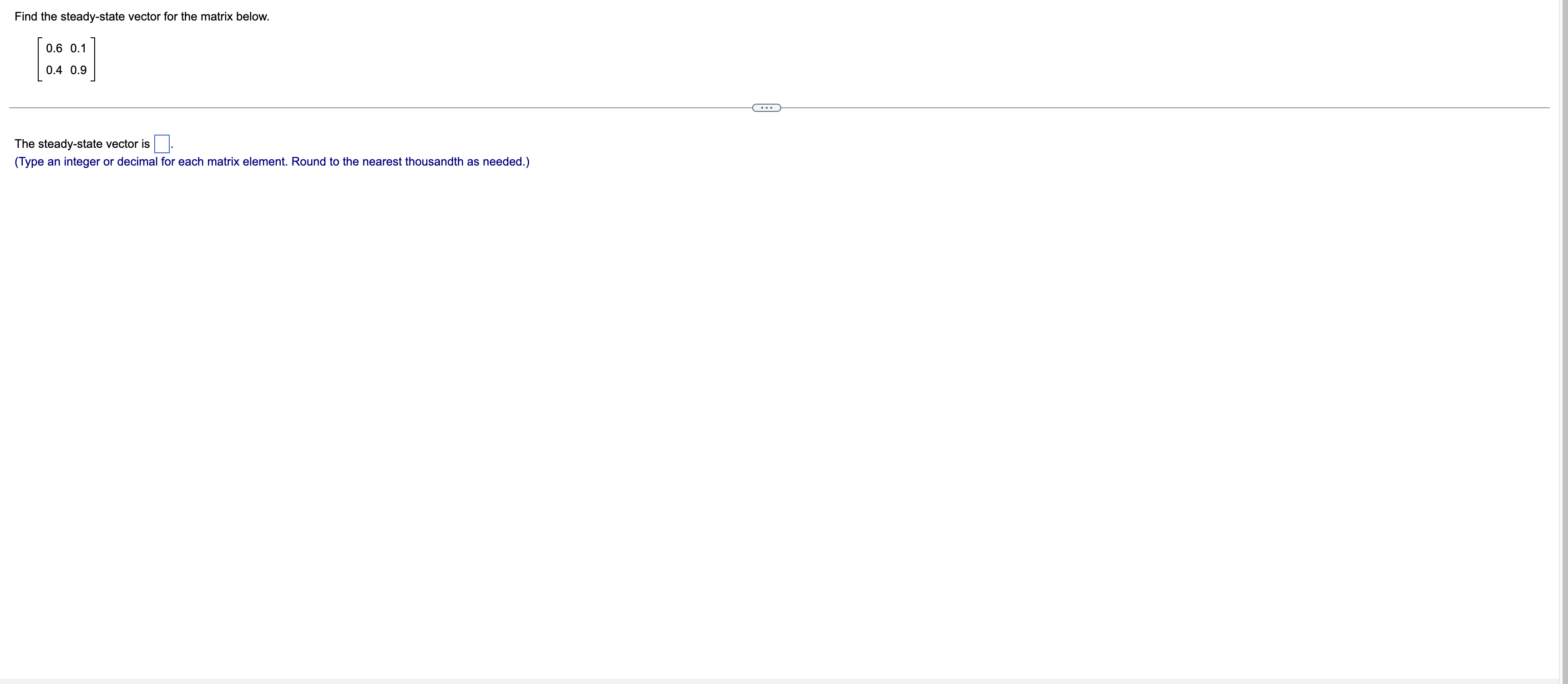Click the gray horizontal bar at bottom
This screenshot has width=1568, height=684.
pos(779,680)
